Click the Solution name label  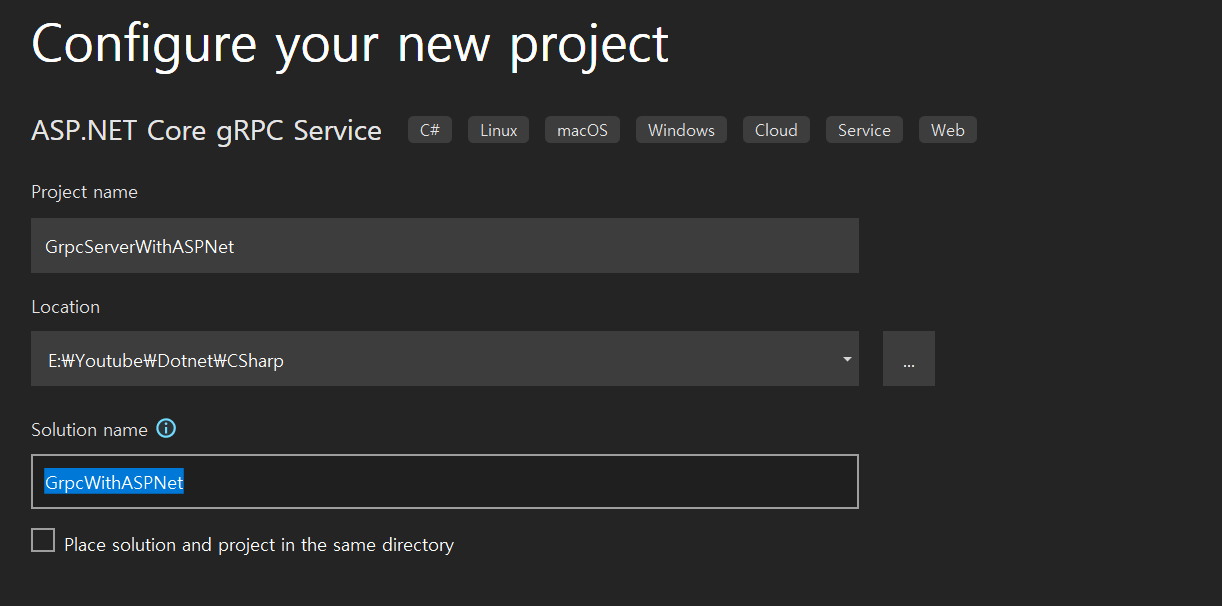tap(89, 430)
